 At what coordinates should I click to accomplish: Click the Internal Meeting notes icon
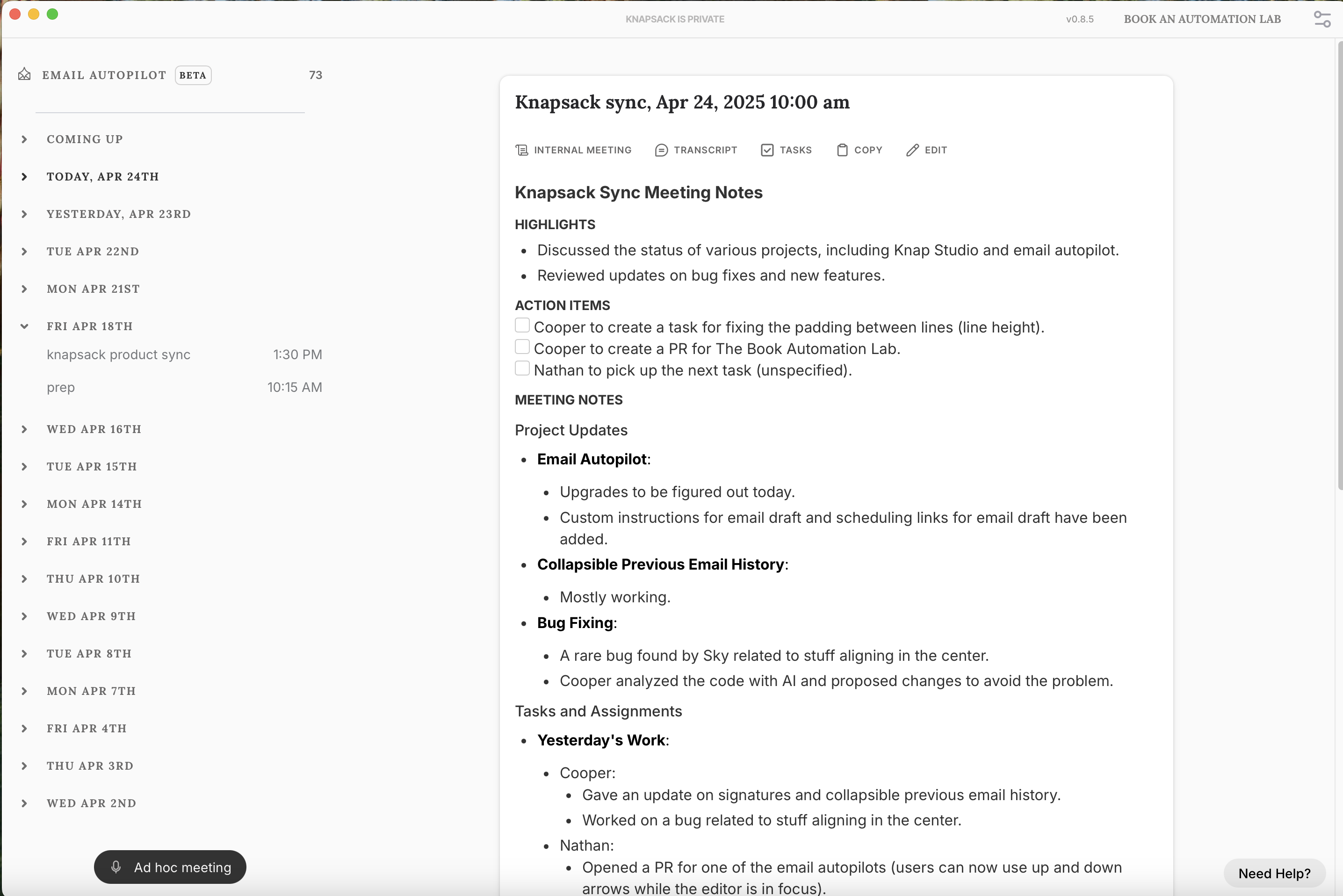click(521, 150)
